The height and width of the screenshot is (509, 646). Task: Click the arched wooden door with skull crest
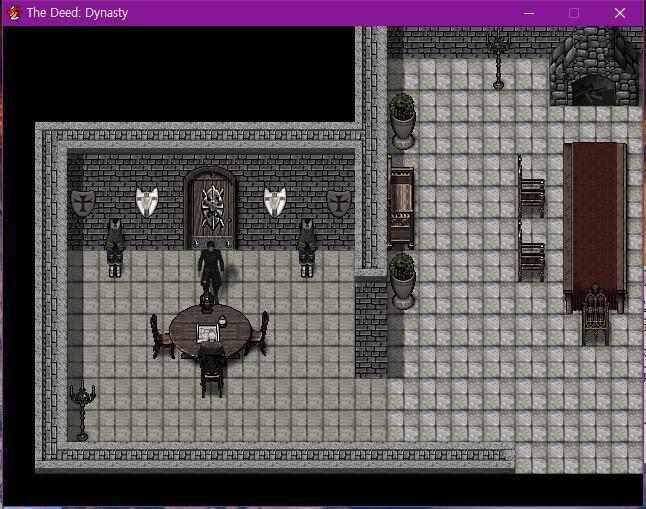click(x=210, y=209)
